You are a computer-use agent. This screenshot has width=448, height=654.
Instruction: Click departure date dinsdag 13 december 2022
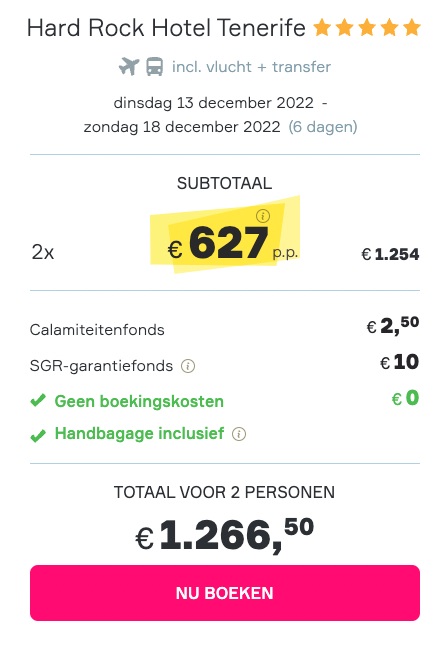pos(214,103)
